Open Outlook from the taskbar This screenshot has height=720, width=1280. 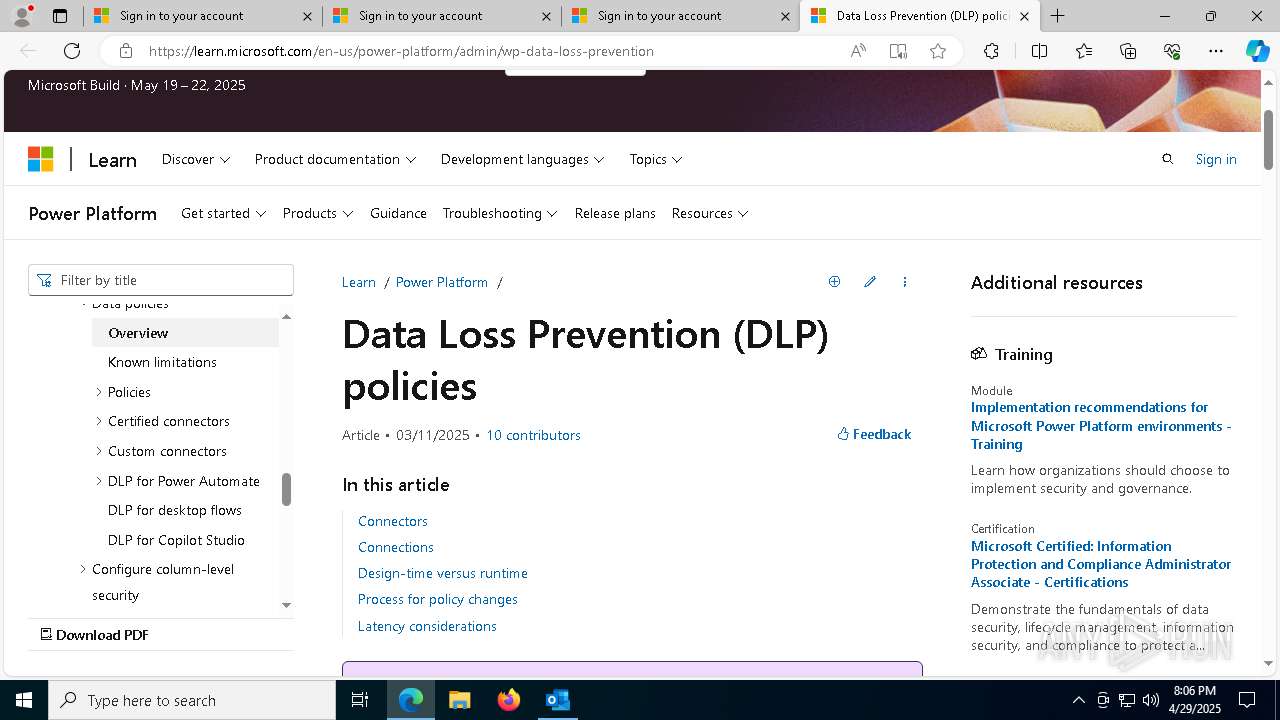coord(557,700)
